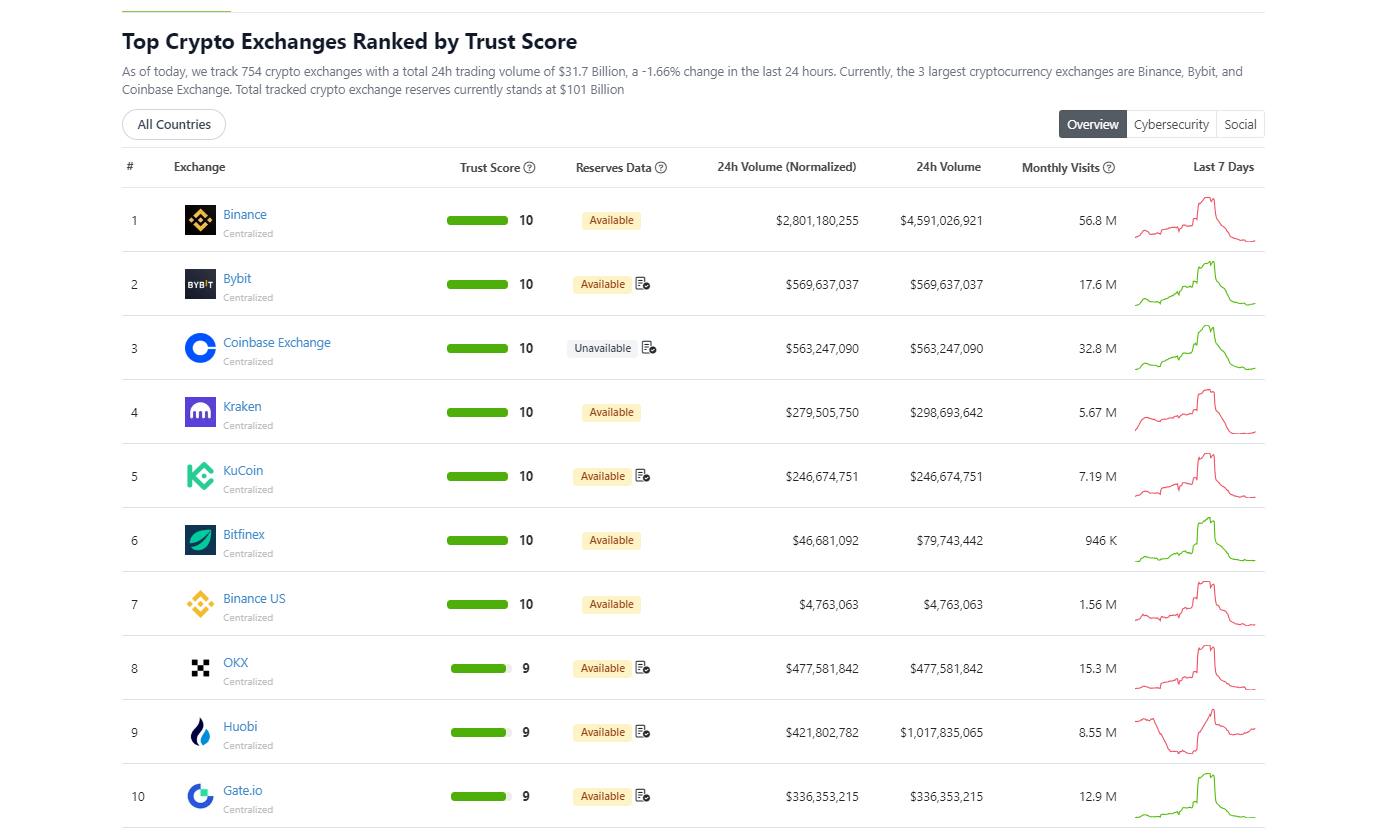This screenshot has height=834, width=1398.
Task: Click the Huobi flame logo icon
Action: (200, 732)
